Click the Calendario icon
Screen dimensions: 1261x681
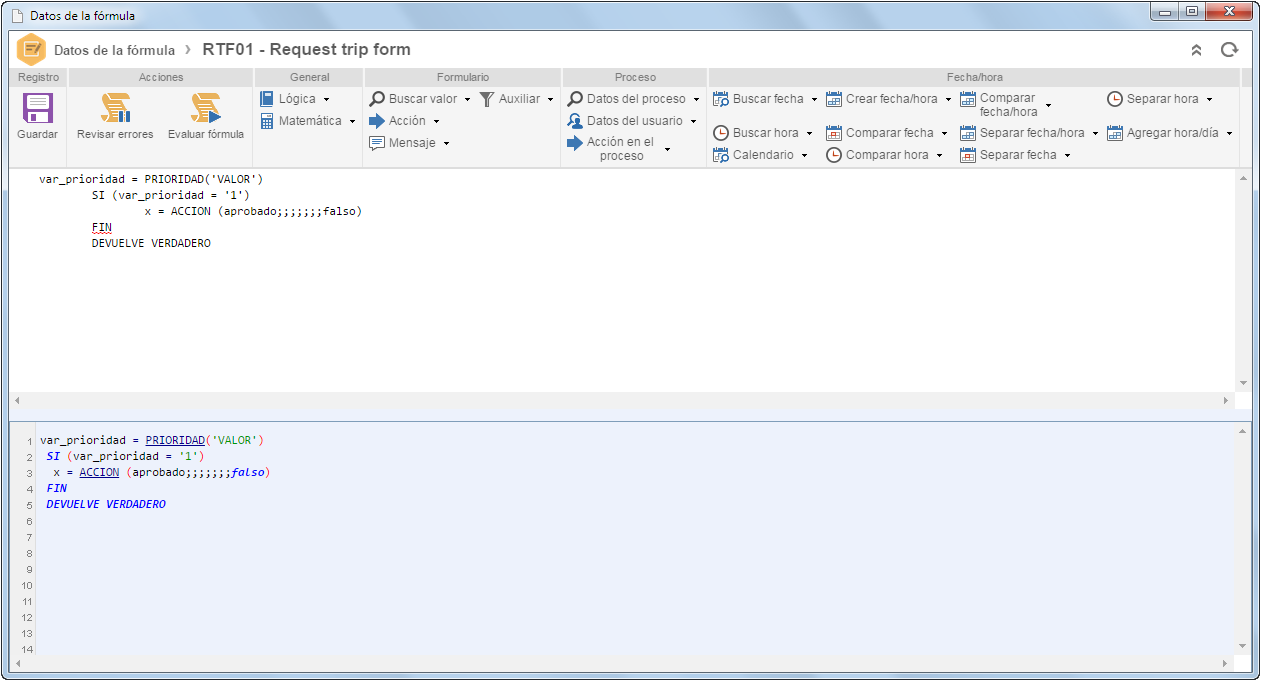click(721, 155)
